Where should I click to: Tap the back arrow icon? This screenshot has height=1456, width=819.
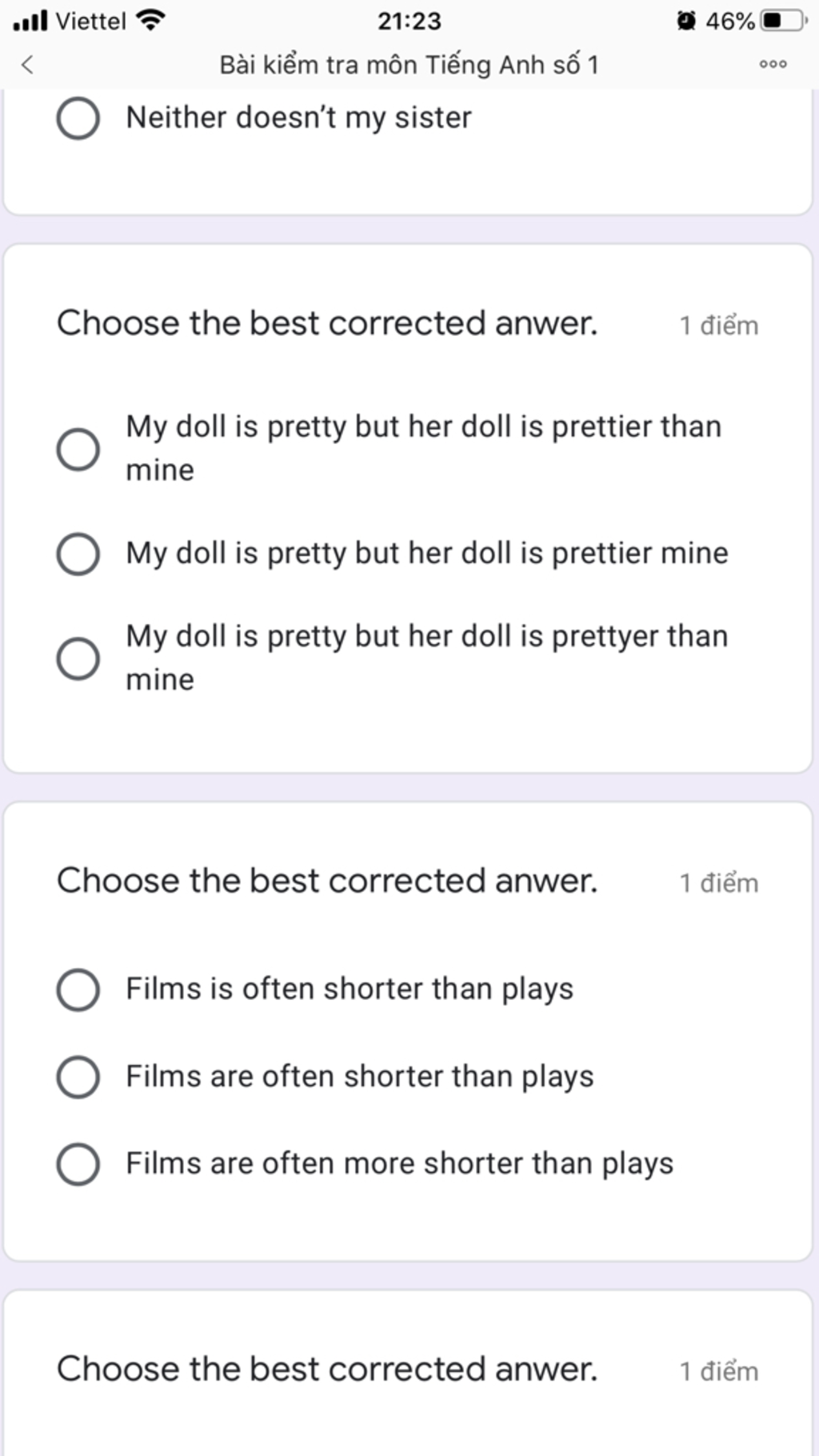27,65
